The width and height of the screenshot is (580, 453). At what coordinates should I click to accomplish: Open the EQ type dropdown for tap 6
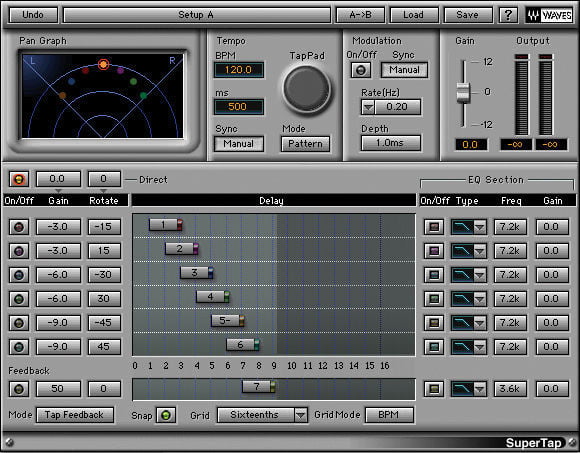point(480,347)
